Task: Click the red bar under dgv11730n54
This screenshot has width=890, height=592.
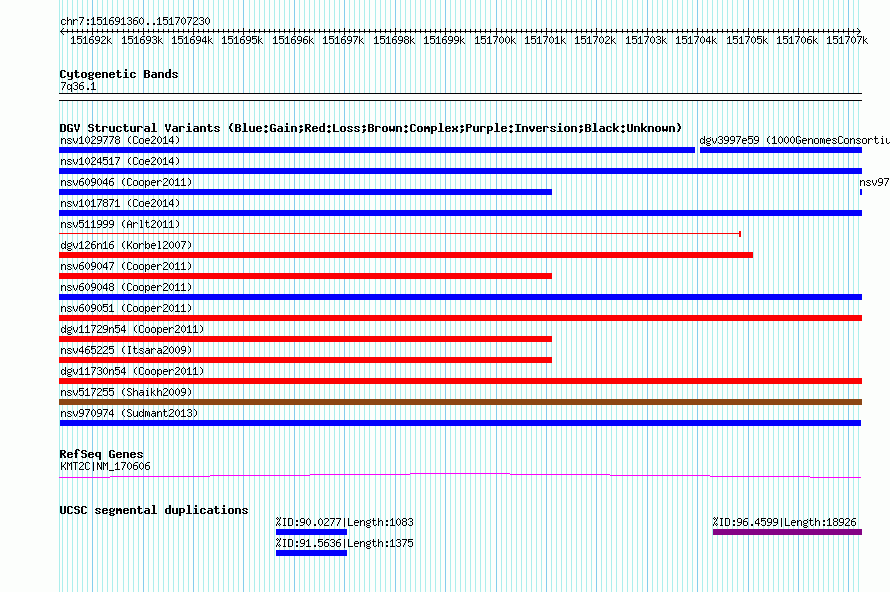Action: [460, 381]
